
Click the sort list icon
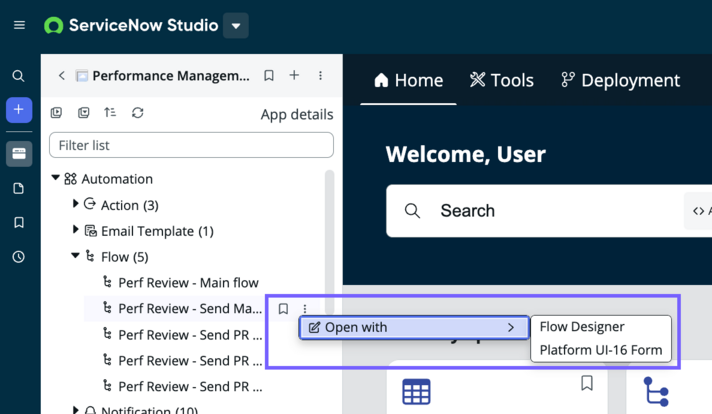(110, 112)
